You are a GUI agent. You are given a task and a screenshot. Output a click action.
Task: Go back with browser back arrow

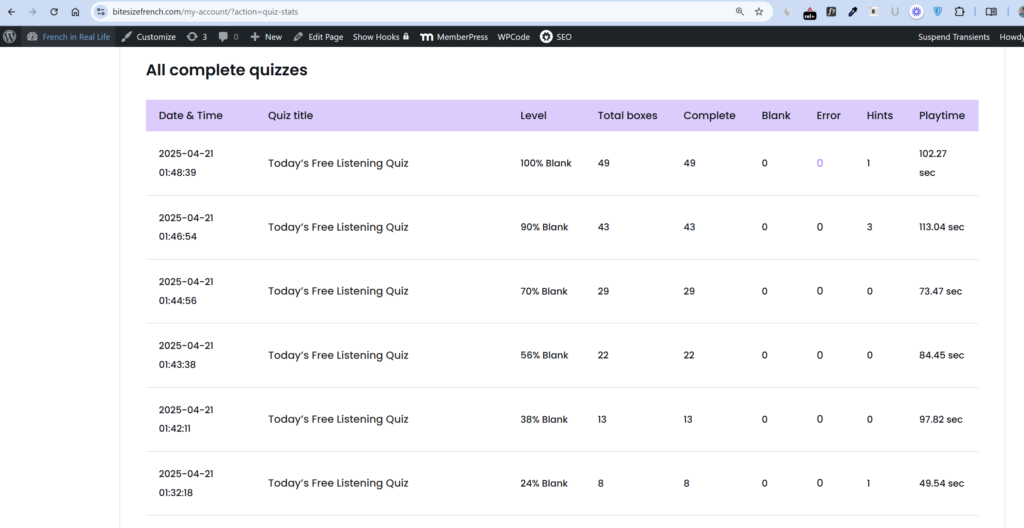point(12,12)
